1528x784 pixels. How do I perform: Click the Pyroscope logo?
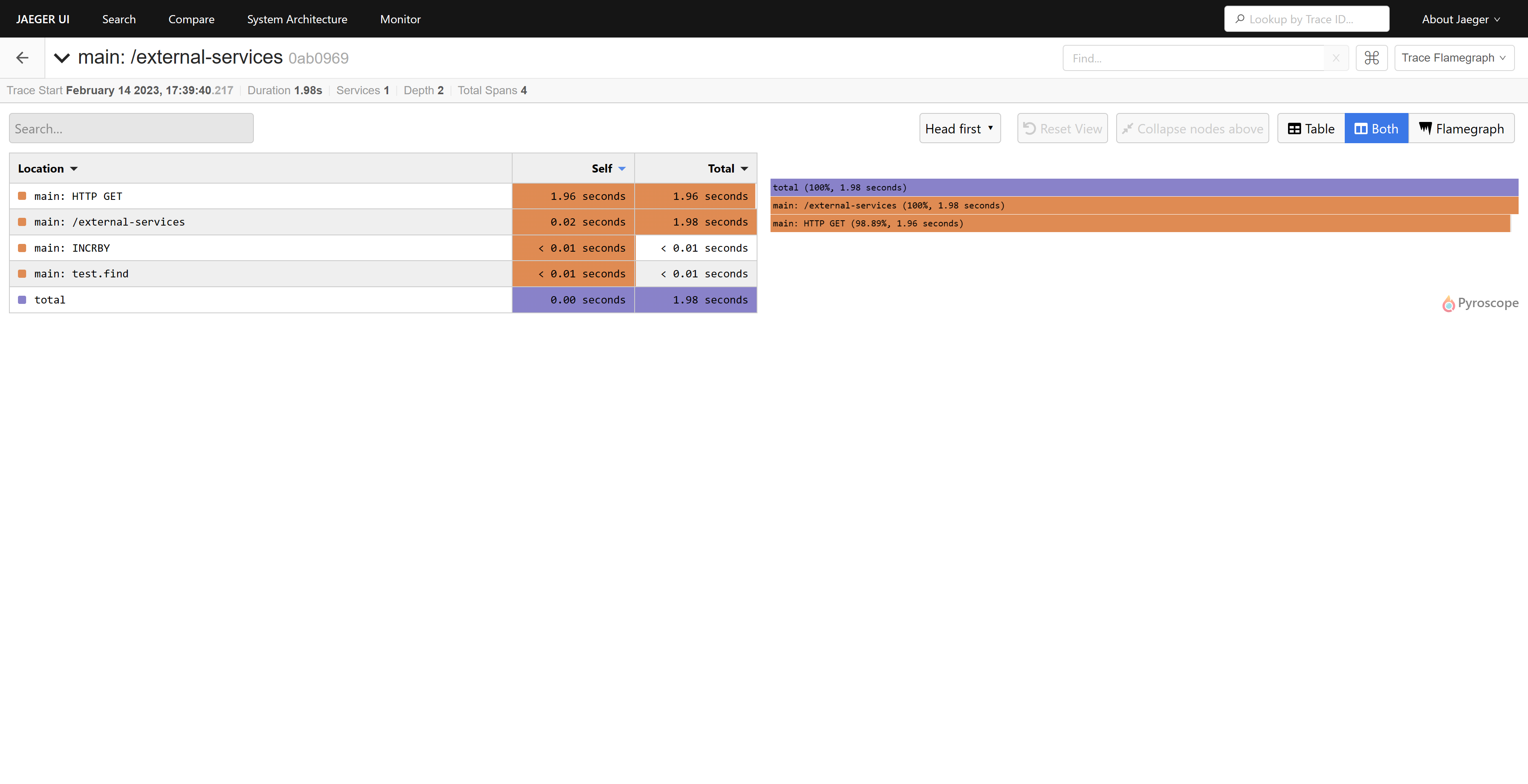1481,303
